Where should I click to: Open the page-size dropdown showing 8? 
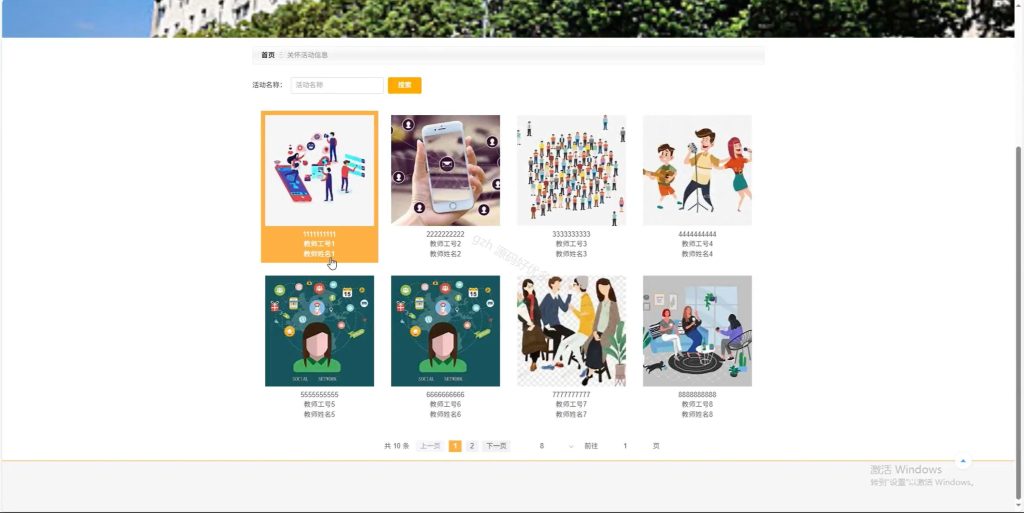[x=555, y=446]
